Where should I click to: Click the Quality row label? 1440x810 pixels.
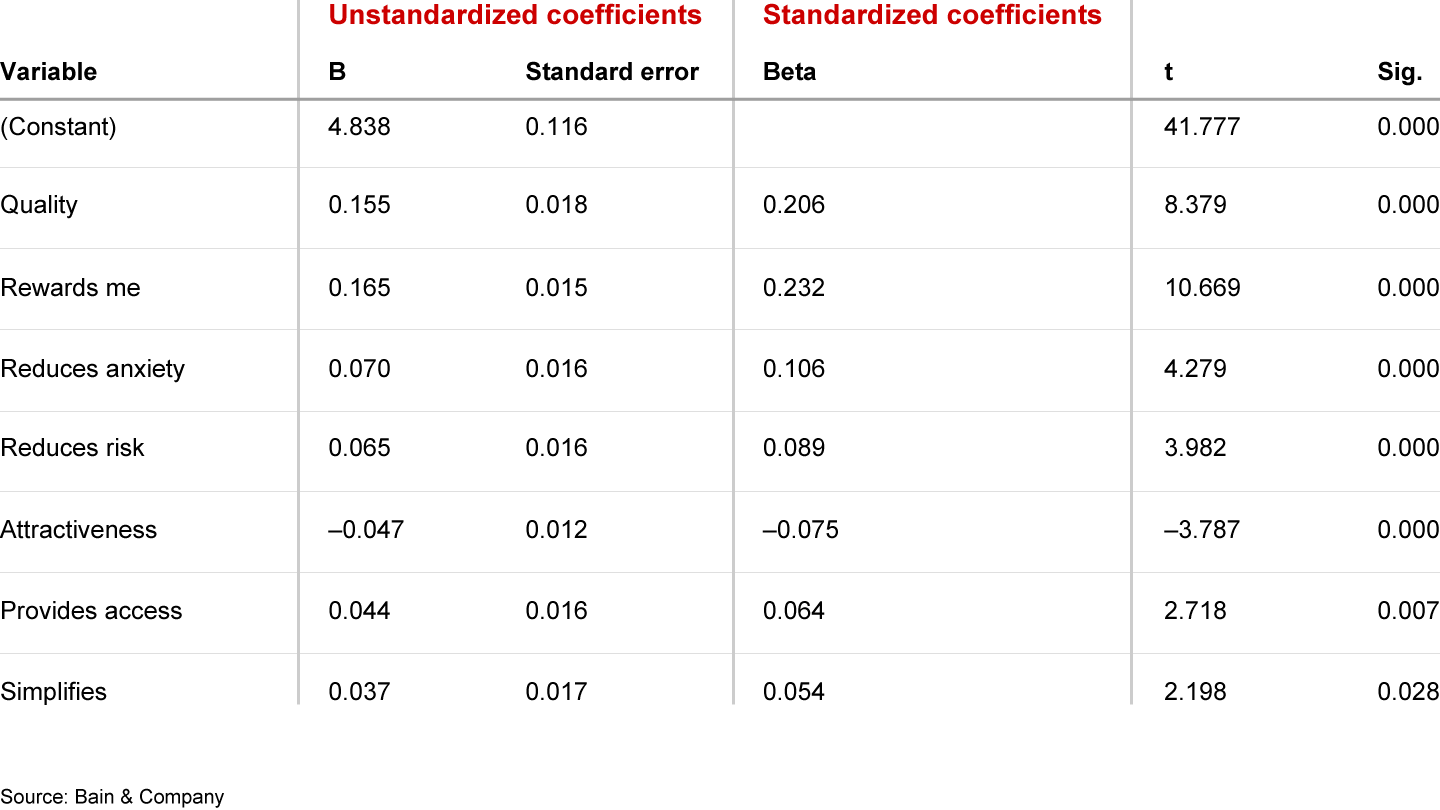point(39,205)
